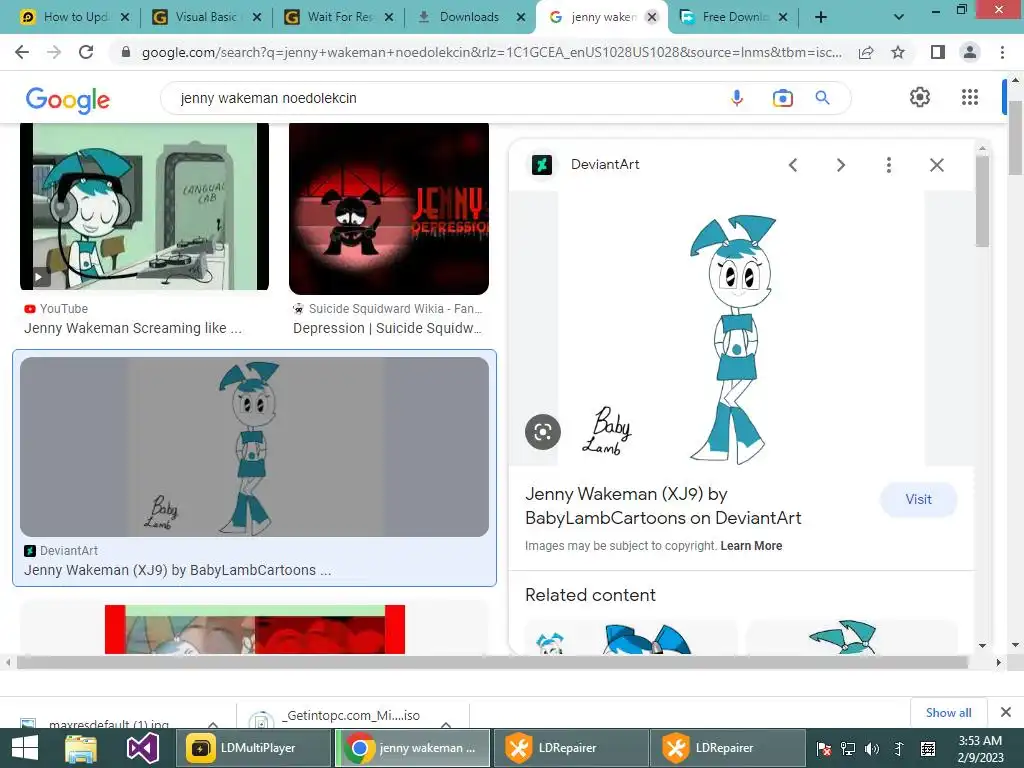
Task: Open File Explorer from taskbar
Action: coord(81,748)
